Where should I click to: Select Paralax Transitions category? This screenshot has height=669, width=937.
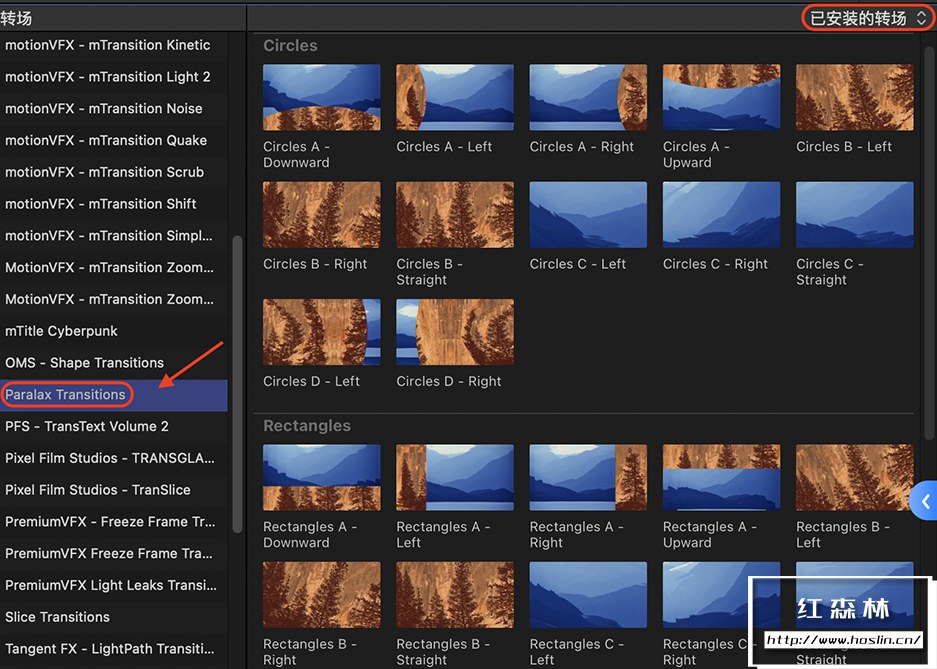tap(114, 394)
